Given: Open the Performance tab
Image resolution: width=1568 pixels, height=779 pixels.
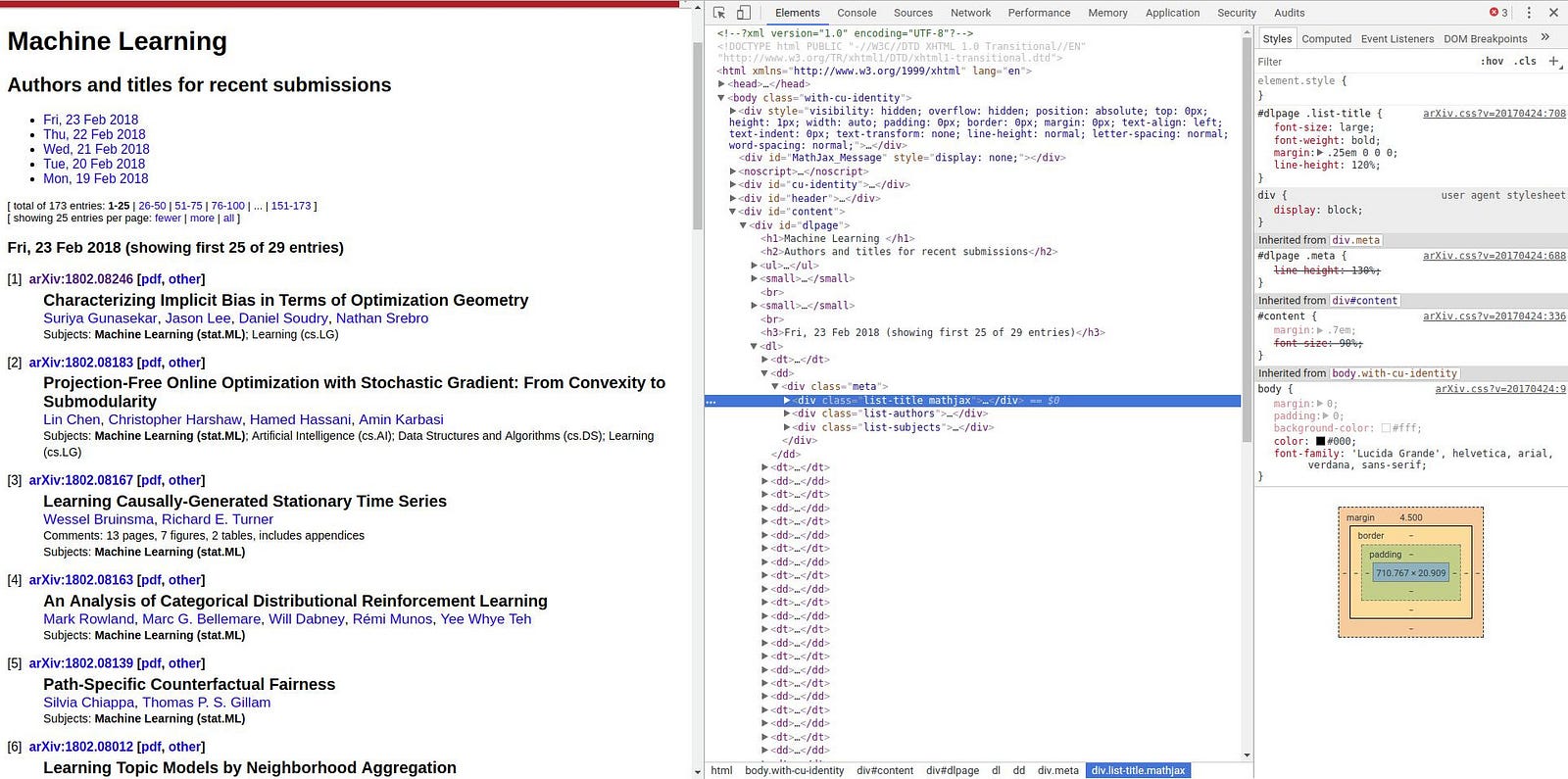Looking at the screenshot, I should coord(1039,13).
